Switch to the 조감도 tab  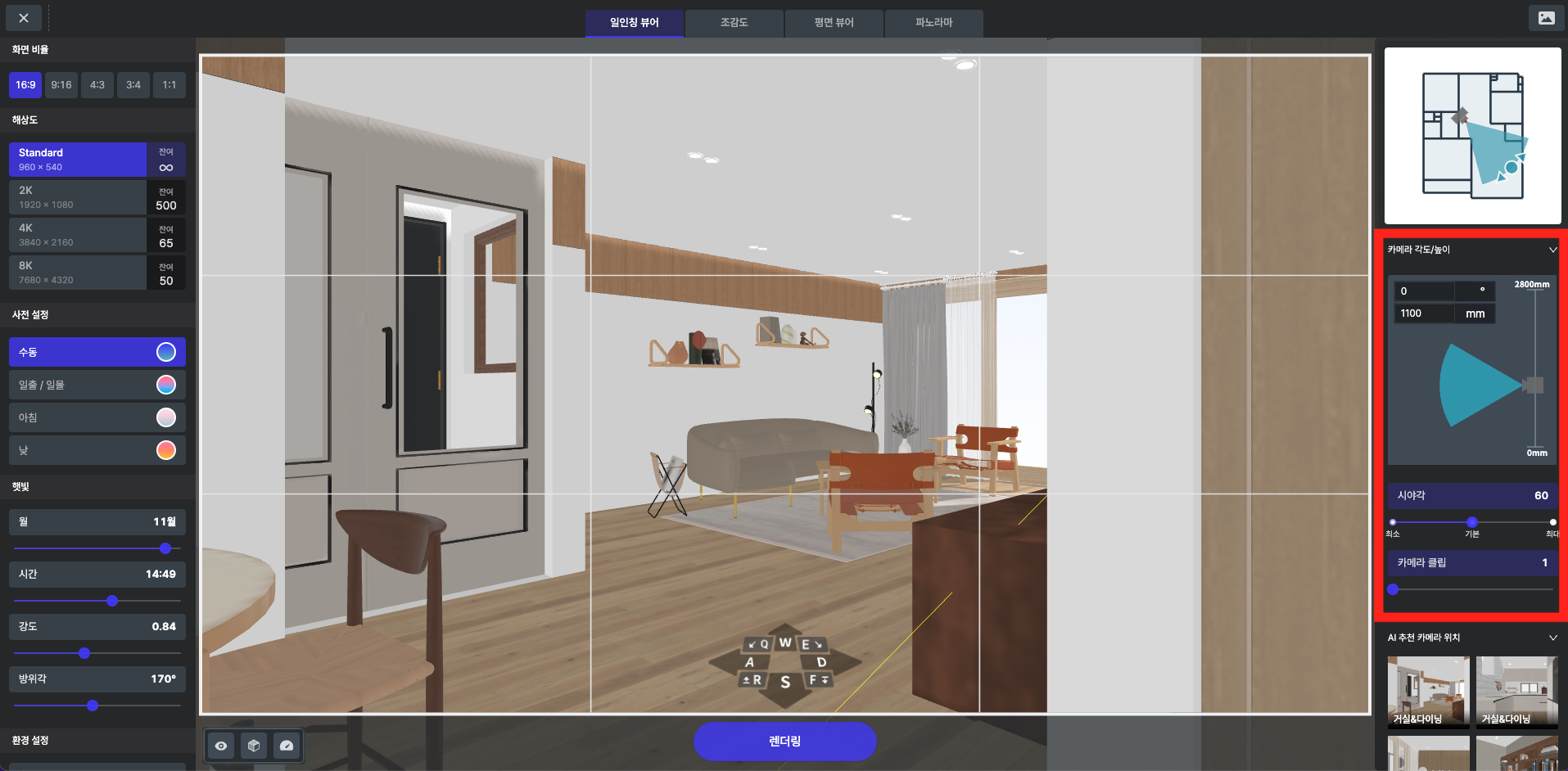tap(734, 23)
